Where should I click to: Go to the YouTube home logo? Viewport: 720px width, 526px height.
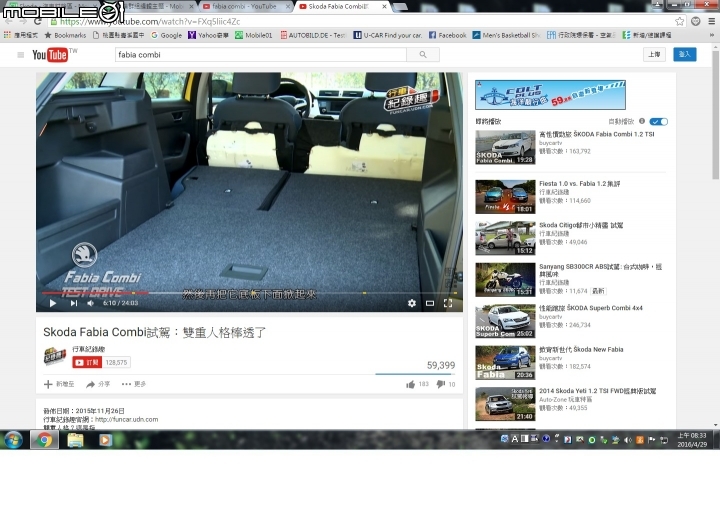[50, 55]
